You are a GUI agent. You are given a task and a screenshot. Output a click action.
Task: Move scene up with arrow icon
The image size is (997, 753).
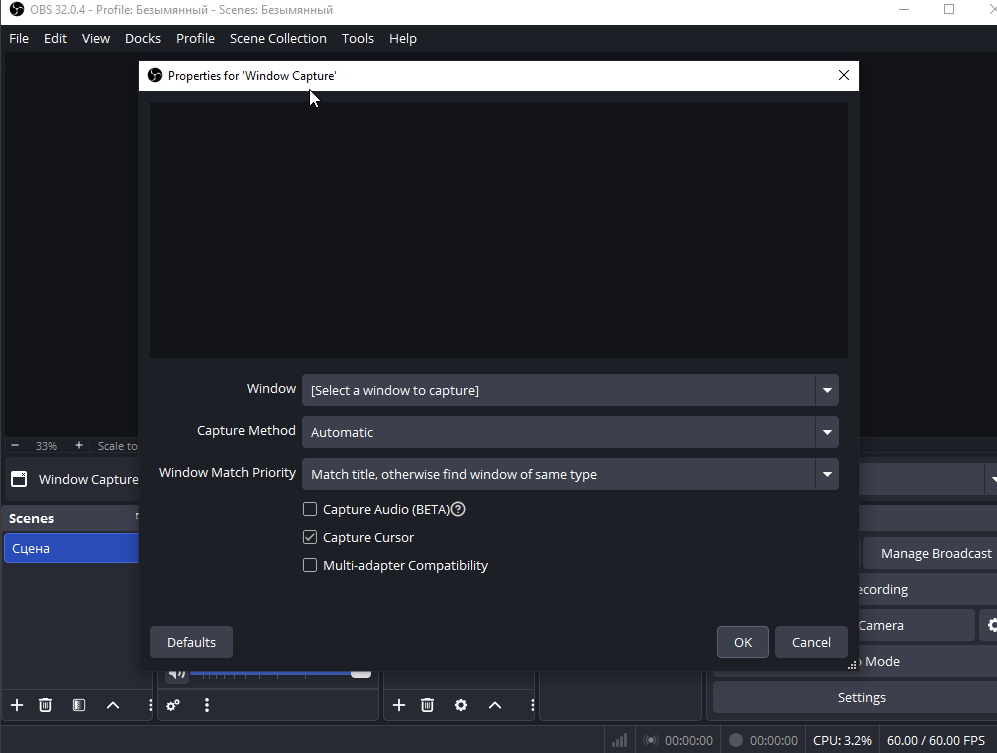point(113,705)
